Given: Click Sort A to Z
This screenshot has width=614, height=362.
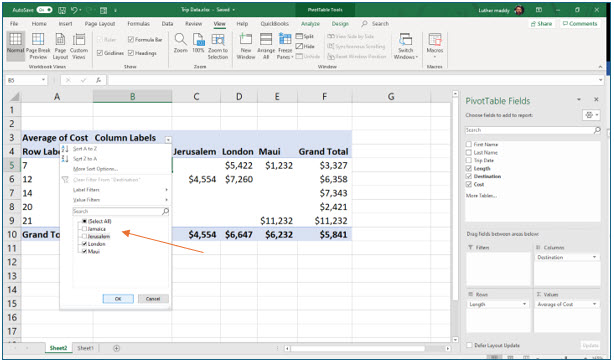Looking at the screenshot, I should 85,149.
